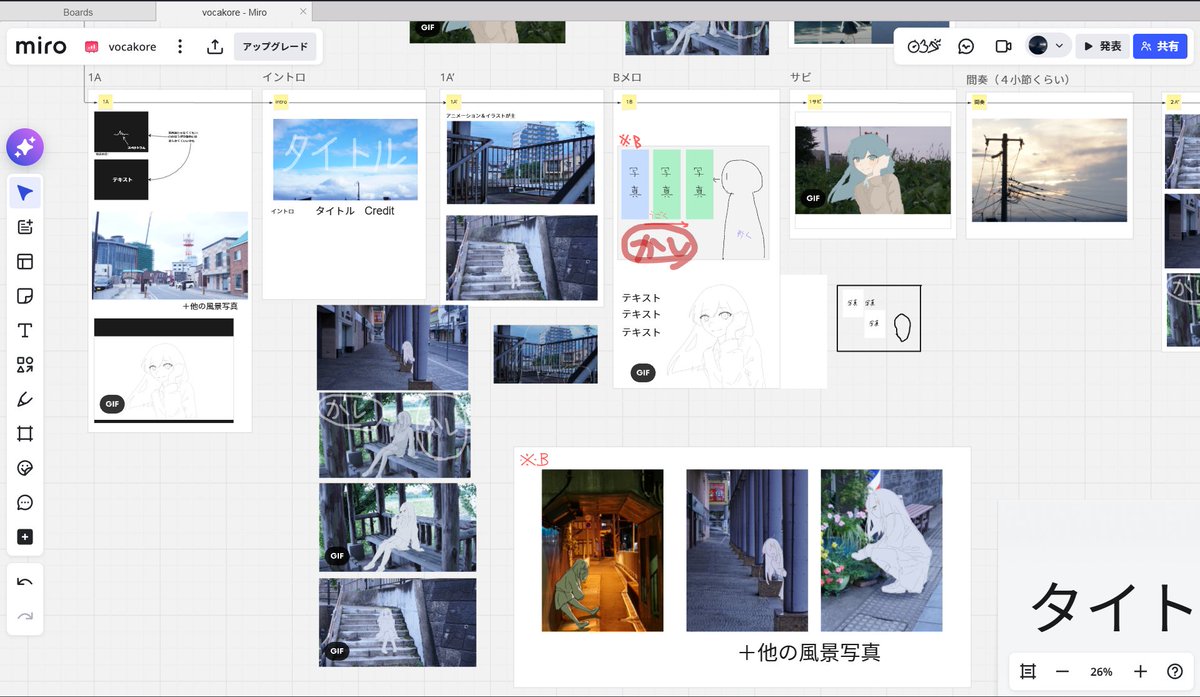Click the 発表 present button

click(1102, 46)
